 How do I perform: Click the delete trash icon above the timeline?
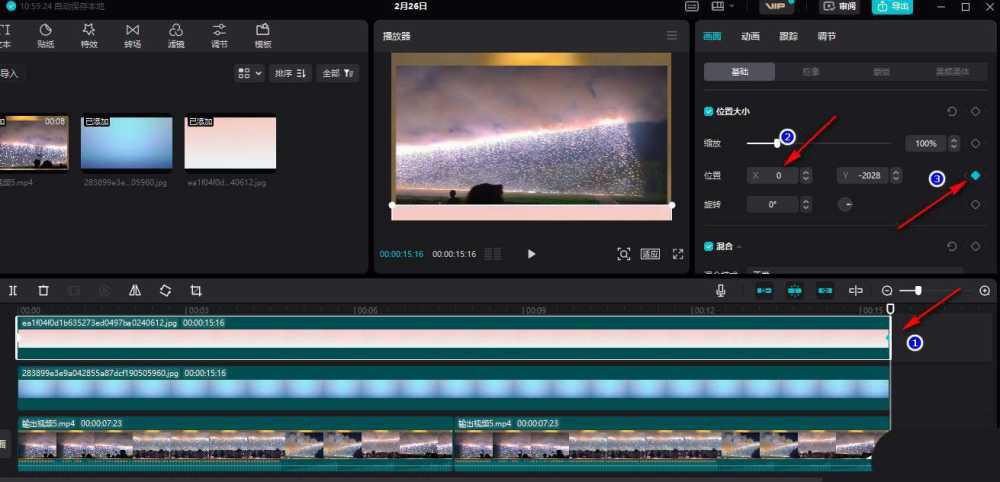[43, 290]
